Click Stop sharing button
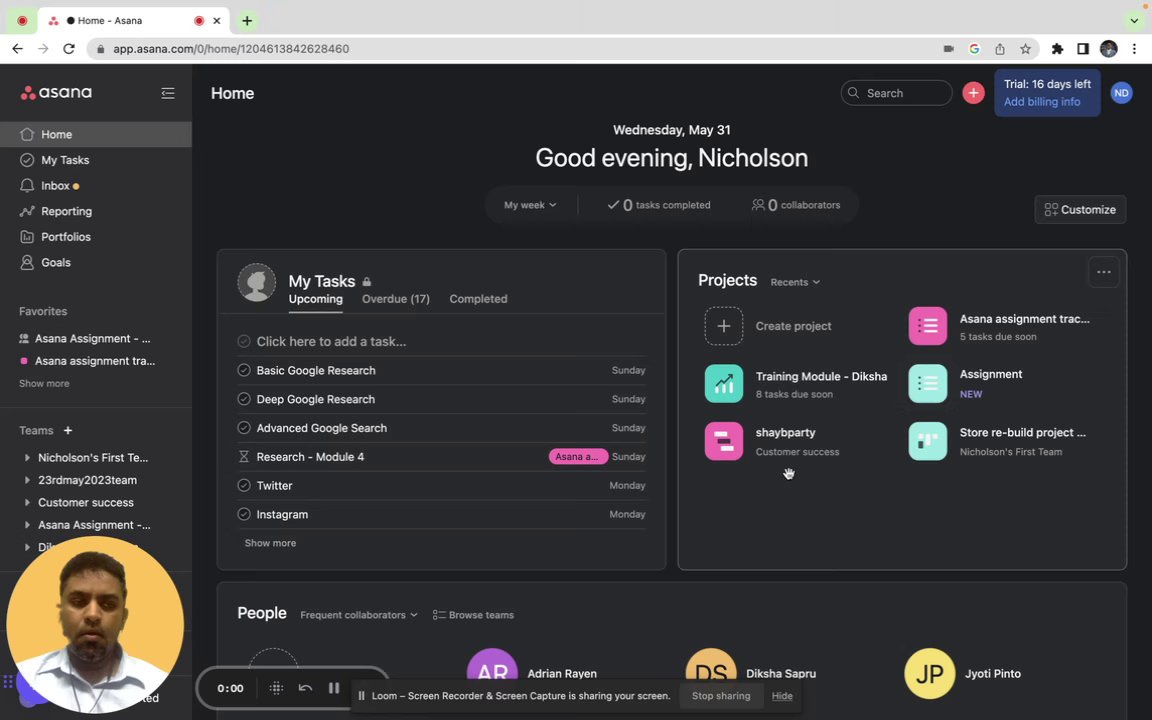The image size is (1152, 720). coord(721,696)
